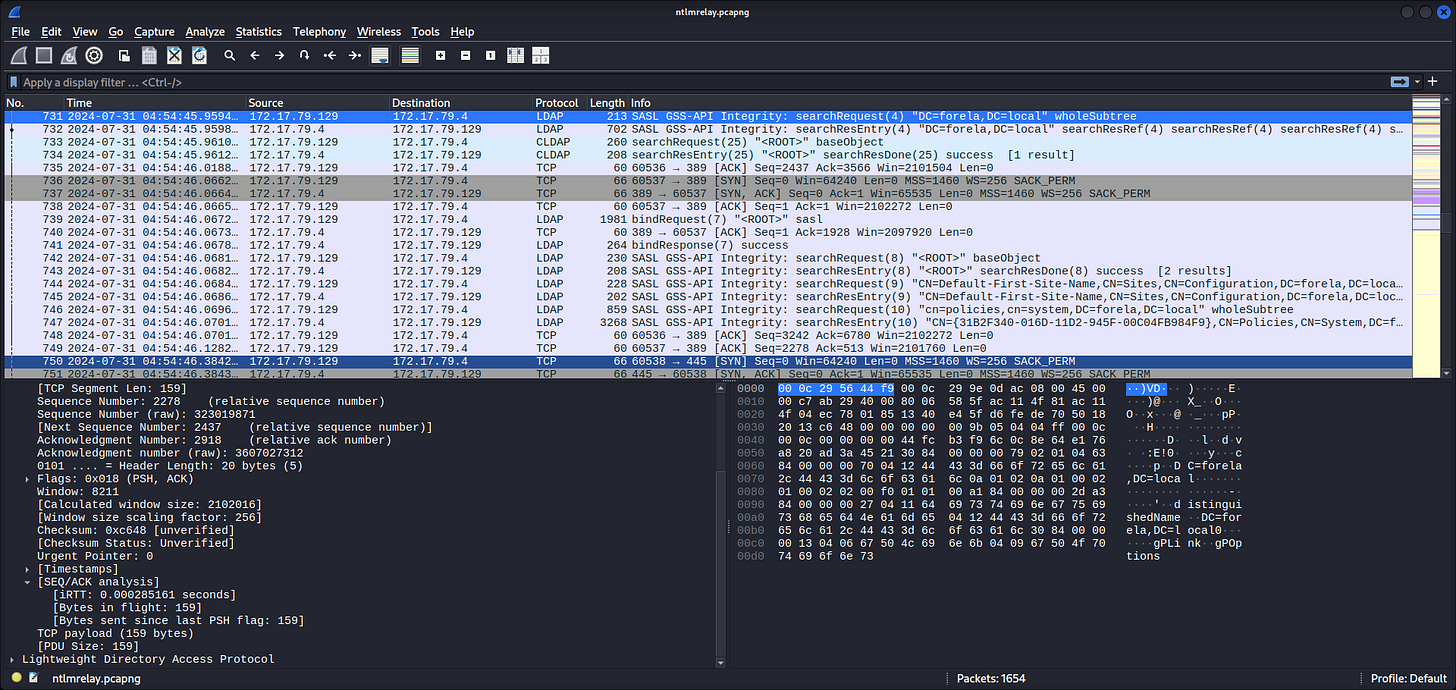Click the Find packet magnifier icon
This screenshot has height=690, width=1456.
click(x=229, y=56)
